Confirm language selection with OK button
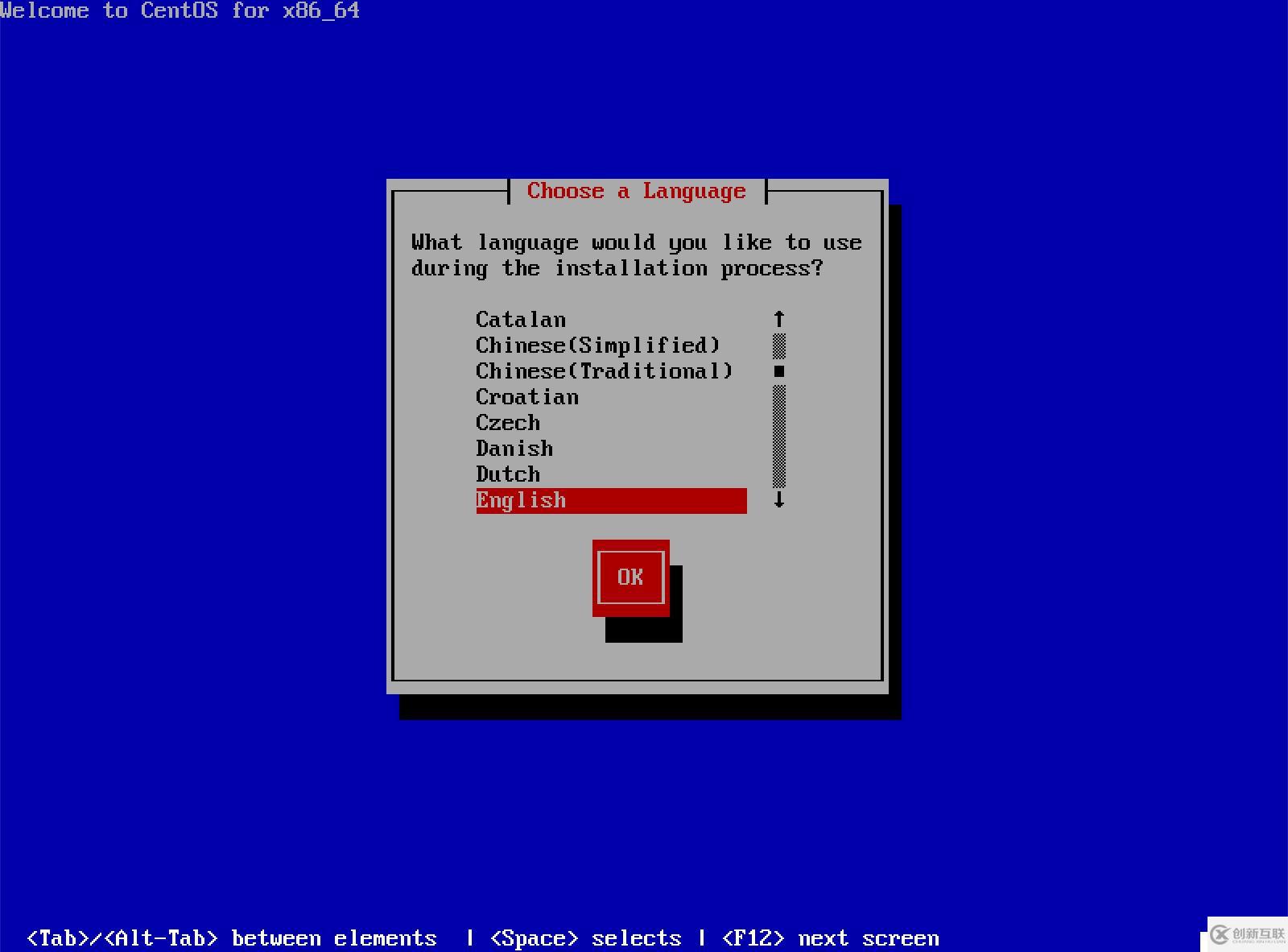This screenshot has height=952, width=1288. pyautogui.click(x=631, y=577)
